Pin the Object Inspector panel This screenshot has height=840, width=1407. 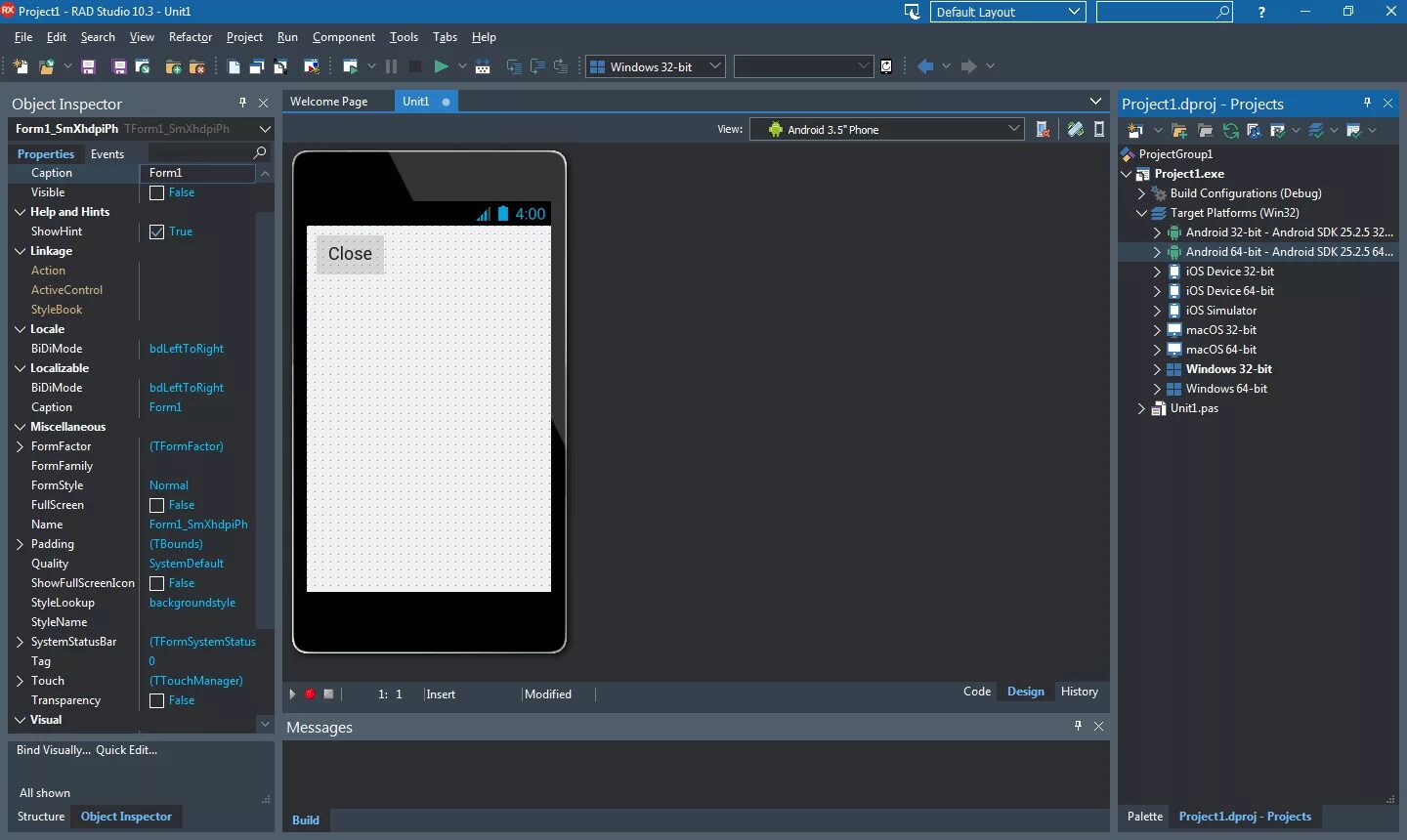coord(243,103)
